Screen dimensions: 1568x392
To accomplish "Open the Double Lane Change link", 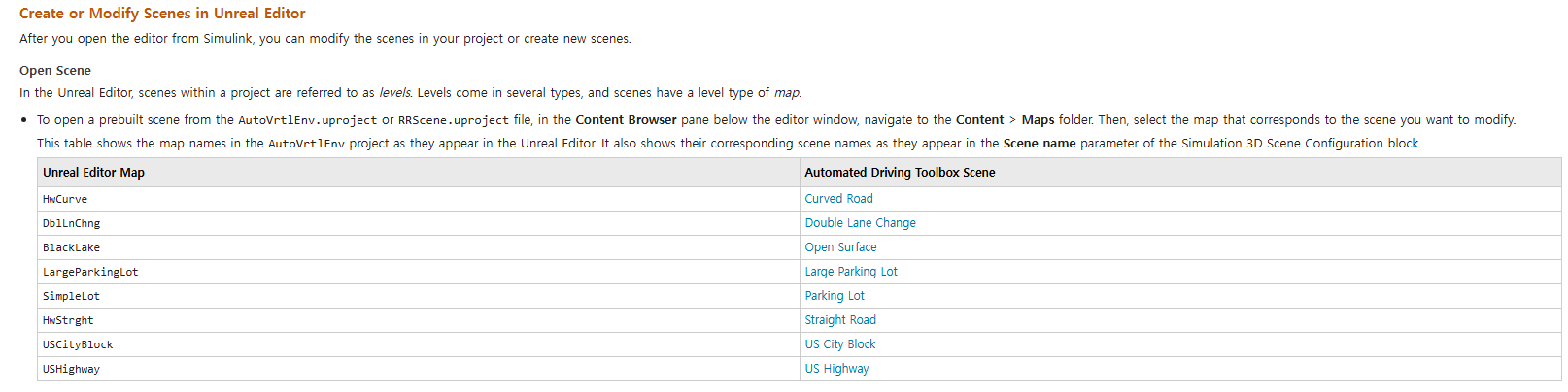I will tap(860, 223).
